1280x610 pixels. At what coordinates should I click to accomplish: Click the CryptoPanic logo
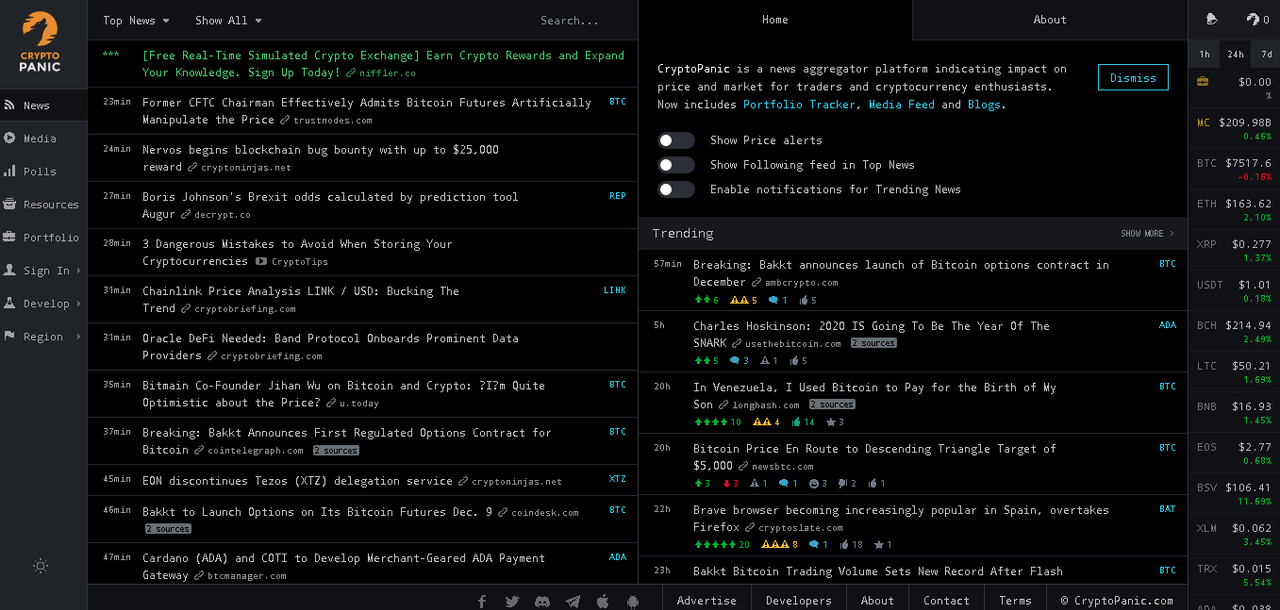point(40,43)
